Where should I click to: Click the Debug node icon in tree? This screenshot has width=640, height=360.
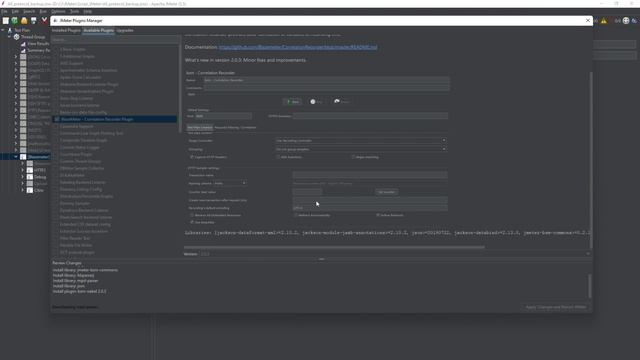(x=30, y=177)
